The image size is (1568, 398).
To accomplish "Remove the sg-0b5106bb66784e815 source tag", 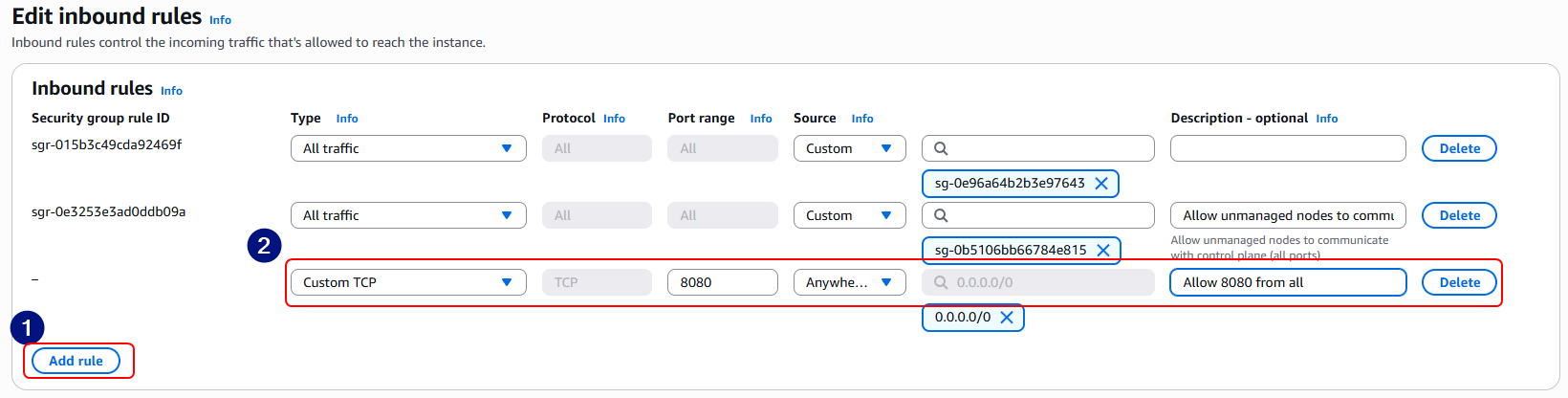I will (1102, 251).
